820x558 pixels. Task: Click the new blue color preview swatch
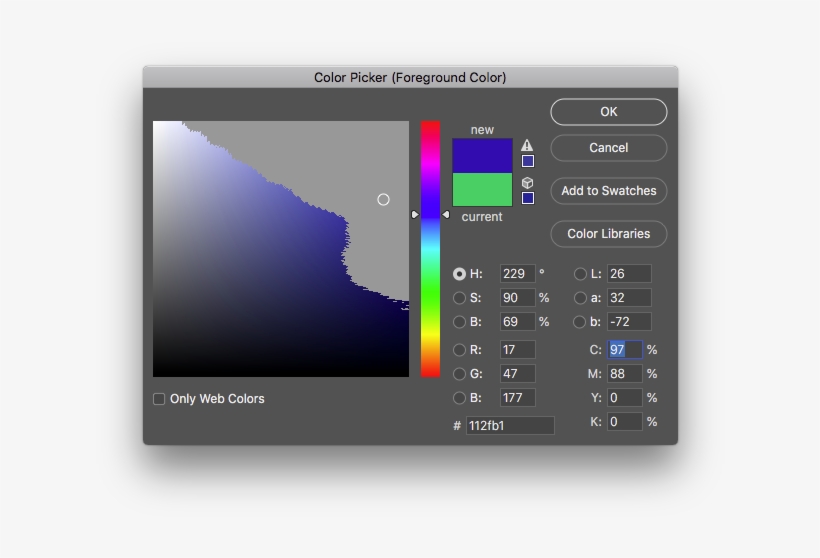(482, 155)
